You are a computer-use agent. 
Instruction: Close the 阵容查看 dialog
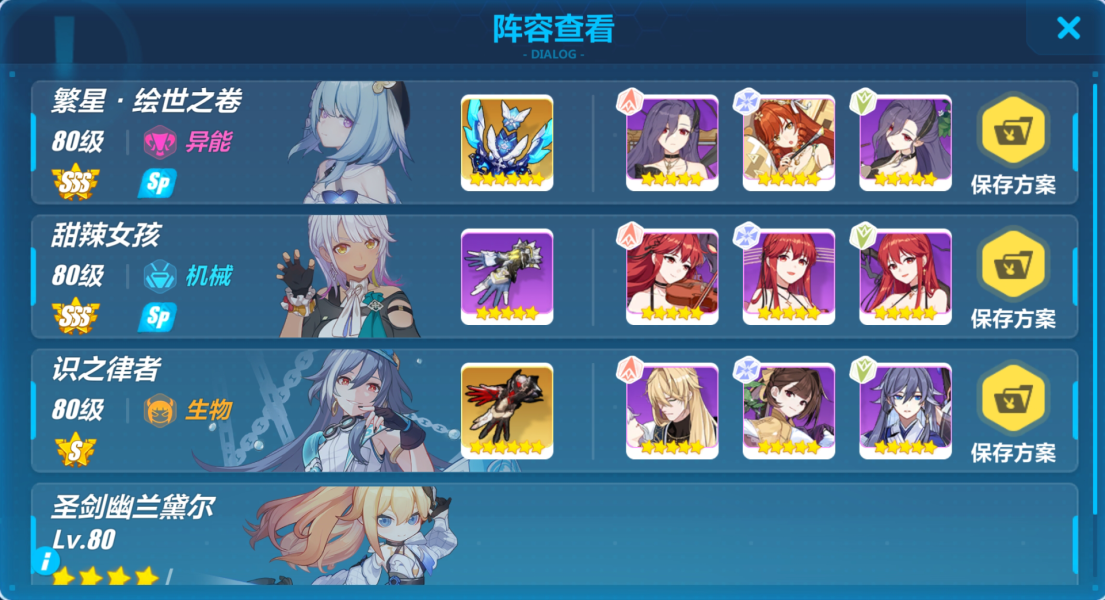point(1068,28)
